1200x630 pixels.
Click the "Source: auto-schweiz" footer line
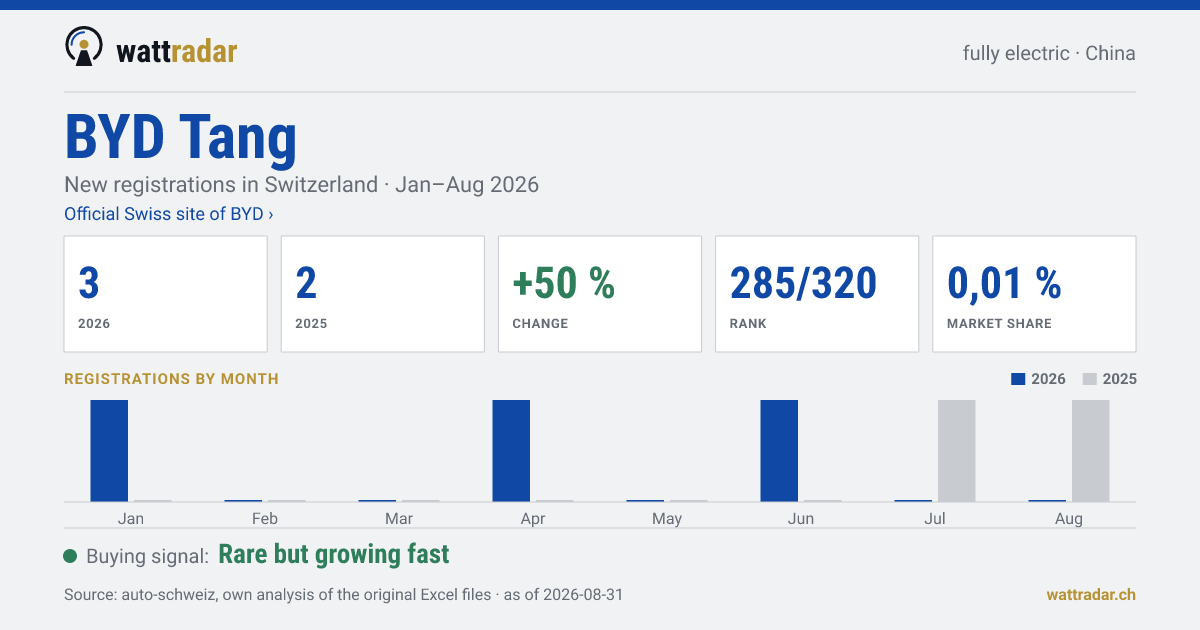tap(344, 594)
